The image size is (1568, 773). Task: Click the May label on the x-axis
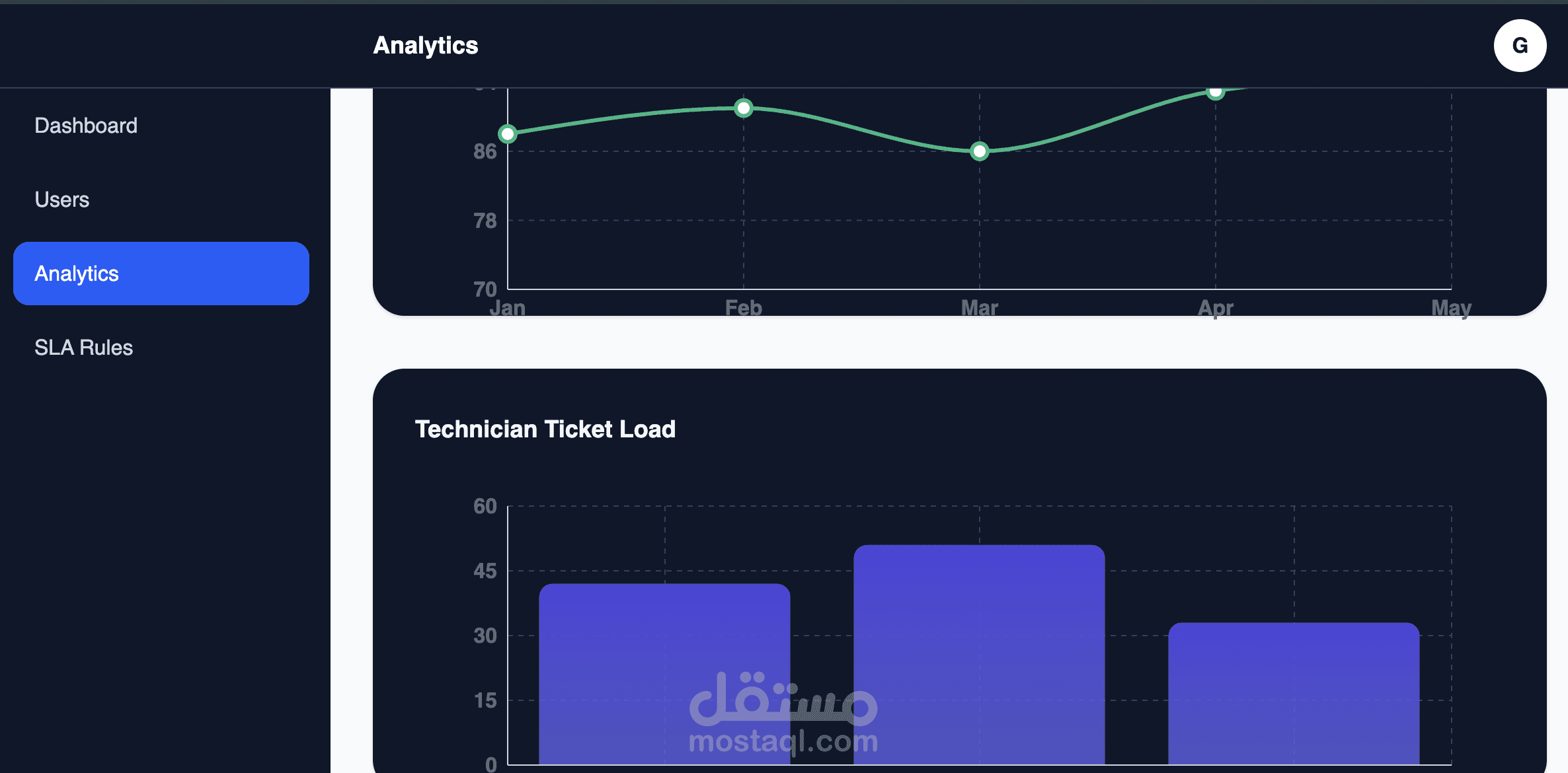[x=1451, y=308]
